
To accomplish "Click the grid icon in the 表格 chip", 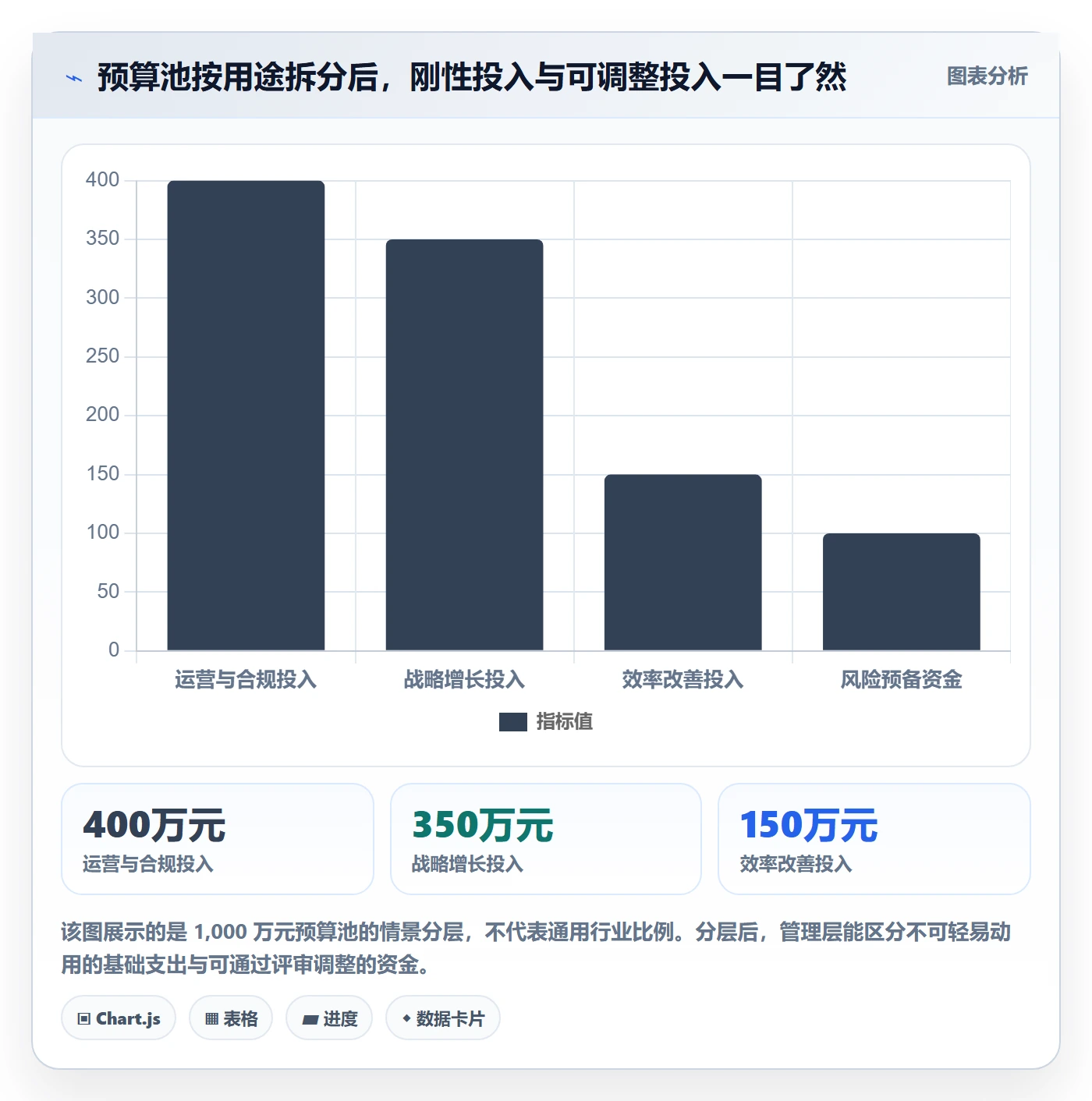I will tap(211, 1019).
